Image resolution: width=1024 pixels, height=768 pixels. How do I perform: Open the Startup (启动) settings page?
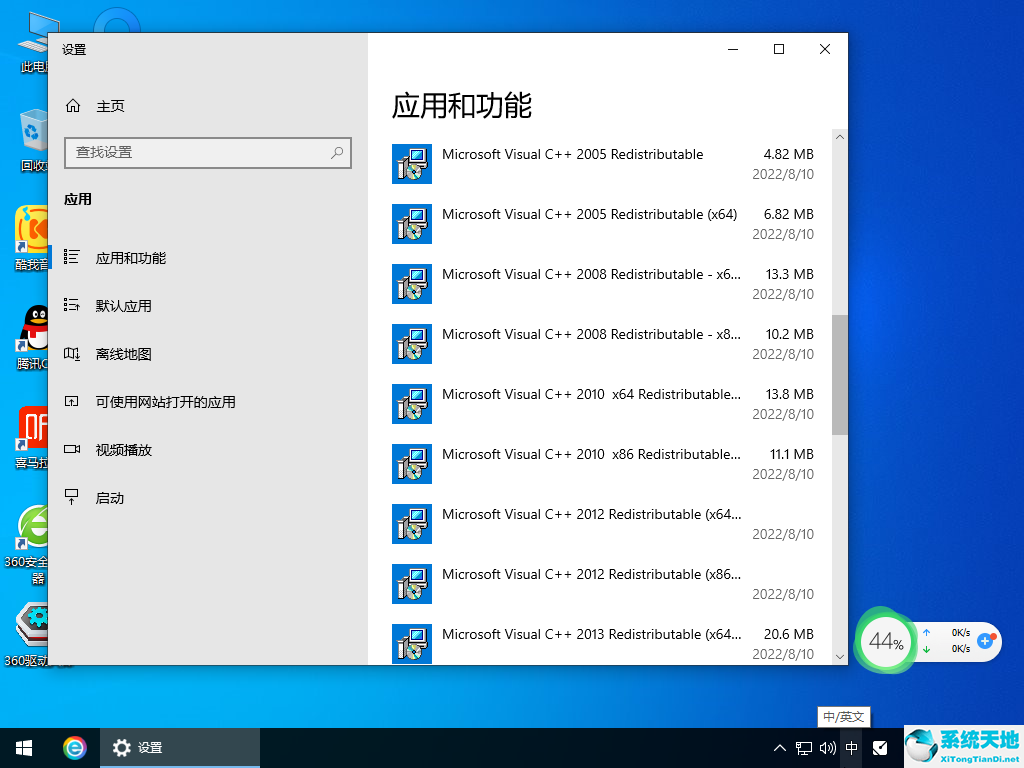coord(110,498)
